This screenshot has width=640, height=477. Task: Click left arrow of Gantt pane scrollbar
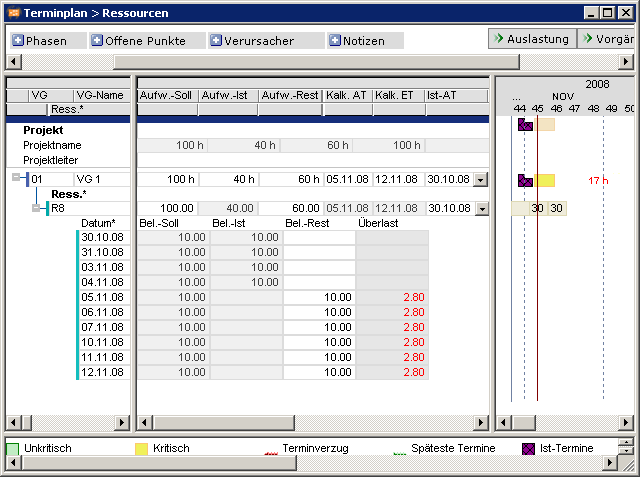click(x=503, y=423)
